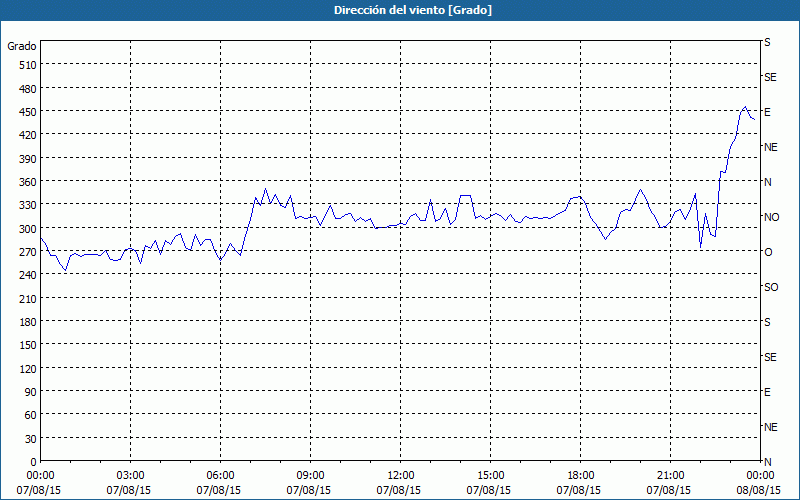800x500 pixels.
Task: Click the 03:00 time label
Action: pos(130,476)
